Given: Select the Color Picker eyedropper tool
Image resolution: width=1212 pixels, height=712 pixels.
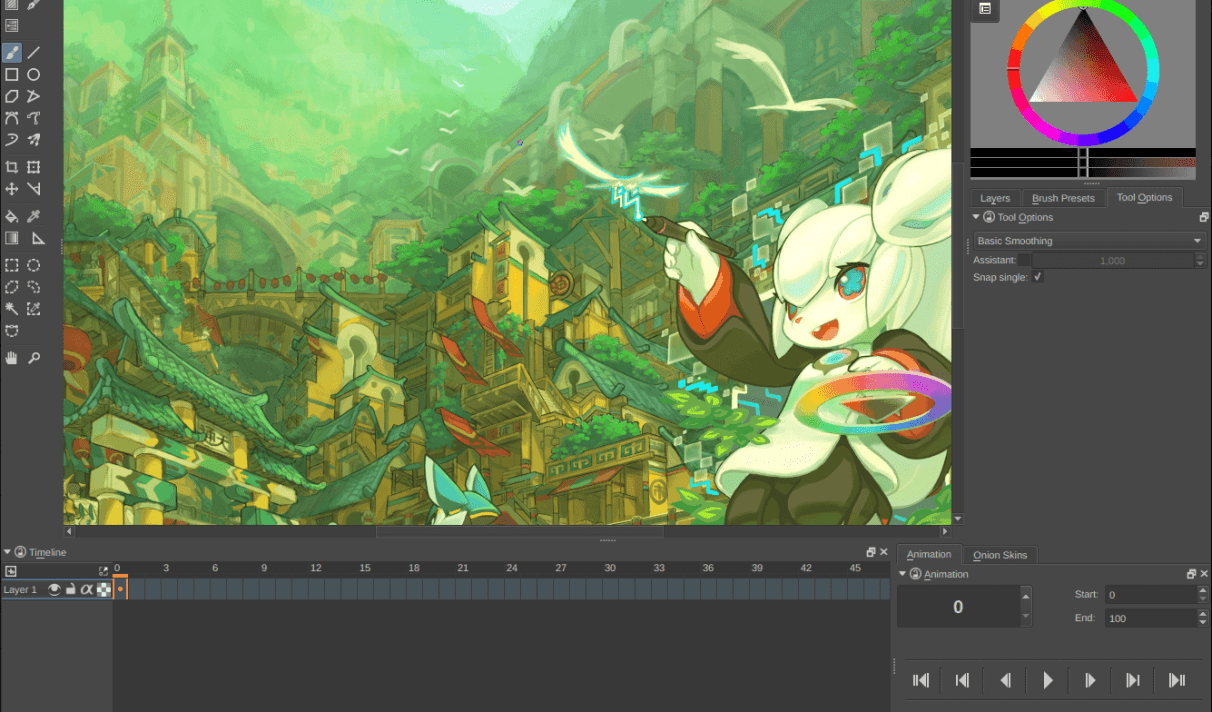Looking at the screenshot, I should [x=34, y=216].
